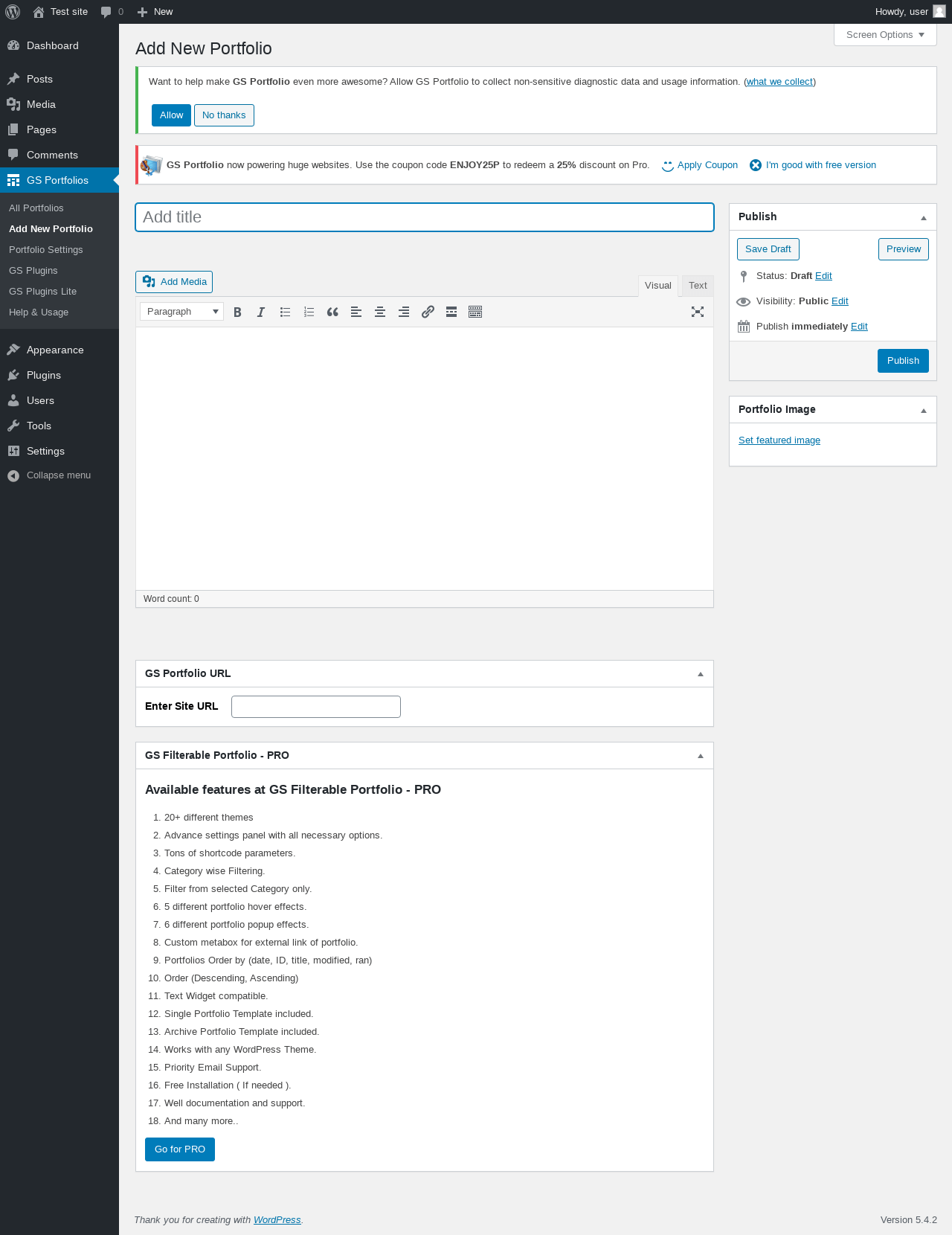Click Save Draft button

click(x=768, y=249)
